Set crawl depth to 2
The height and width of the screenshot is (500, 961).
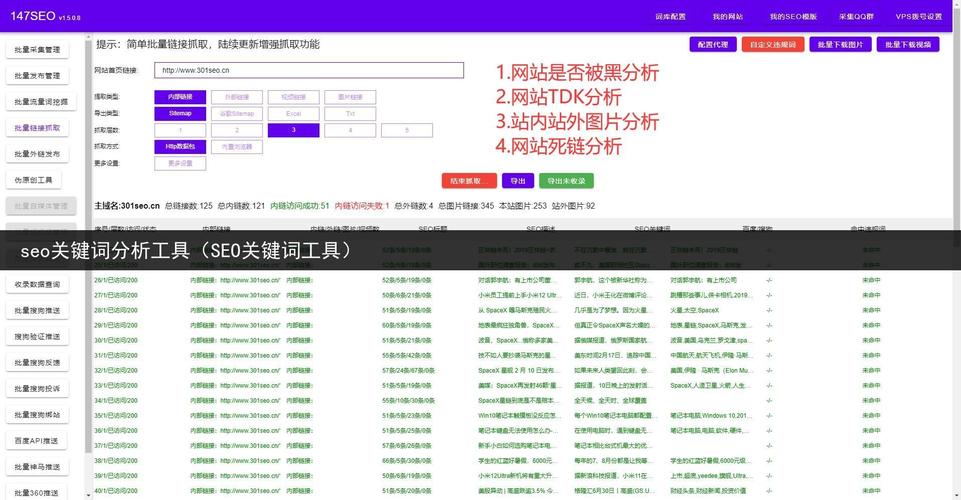237,130
